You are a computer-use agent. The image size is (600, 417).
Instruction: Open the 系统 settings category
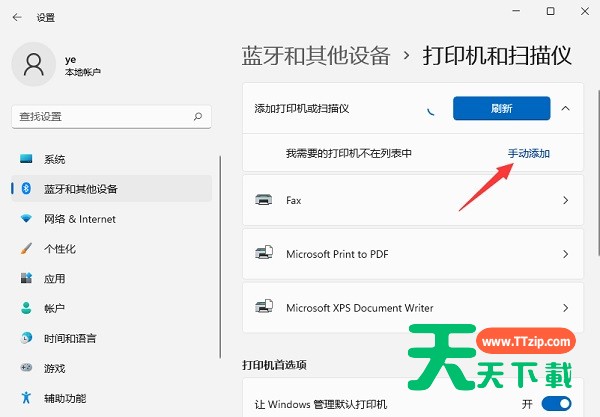click(x=55, y=159)
